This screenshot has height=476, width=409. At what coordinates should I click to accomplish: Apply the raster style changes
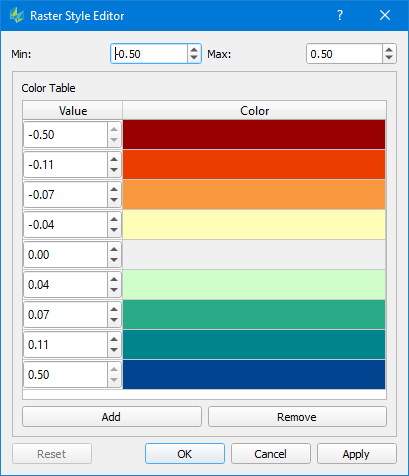pos(356,454)
